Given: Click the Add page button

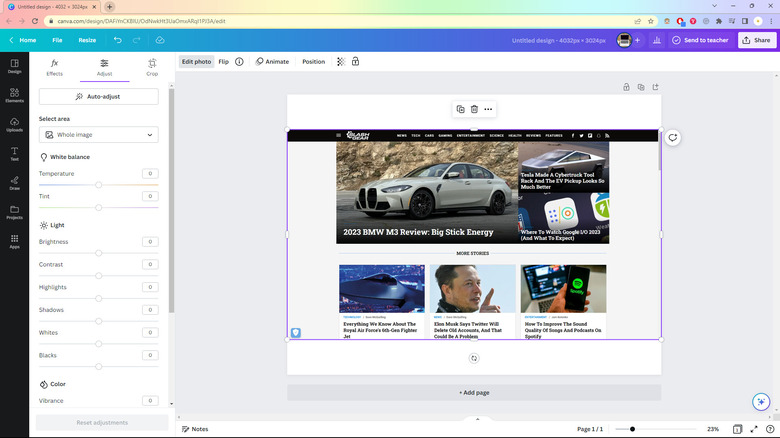Looking at the screenshot, I should [474, 392].
